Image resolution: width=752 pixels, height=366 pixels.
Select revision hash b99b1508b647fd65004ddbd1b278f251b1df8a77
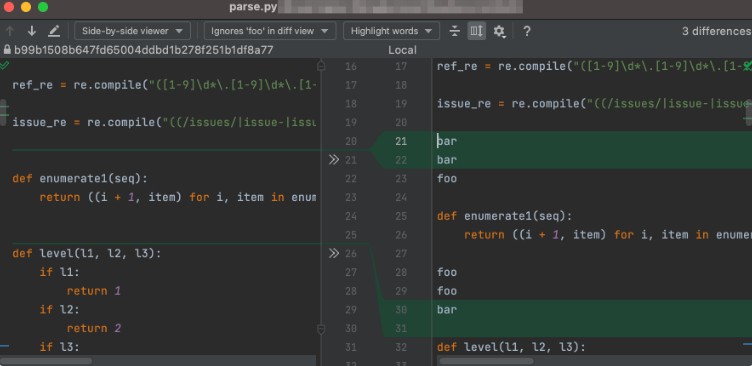point(143,50)
